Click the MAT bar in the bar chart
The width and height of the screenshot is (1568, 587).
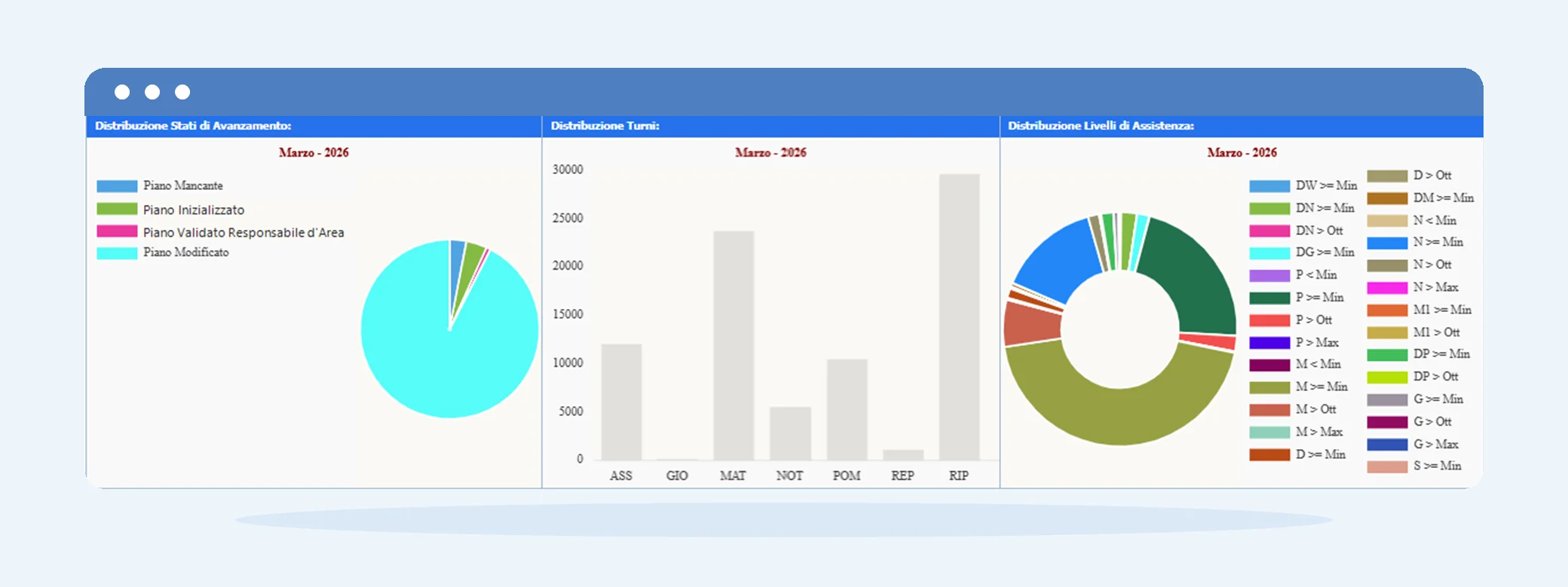coord(733,345)
